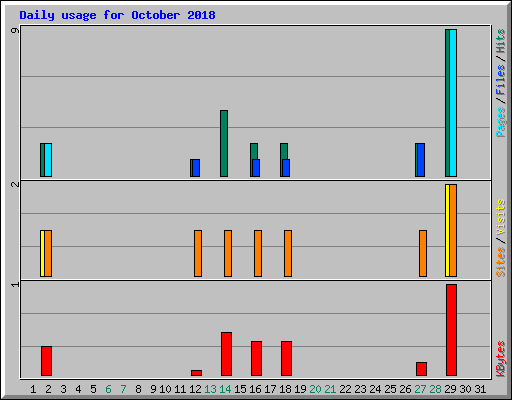Click the orange Sites bar on day 18
Screen dimensions: 512x400
pyautogui.click(x=288, y=253)
